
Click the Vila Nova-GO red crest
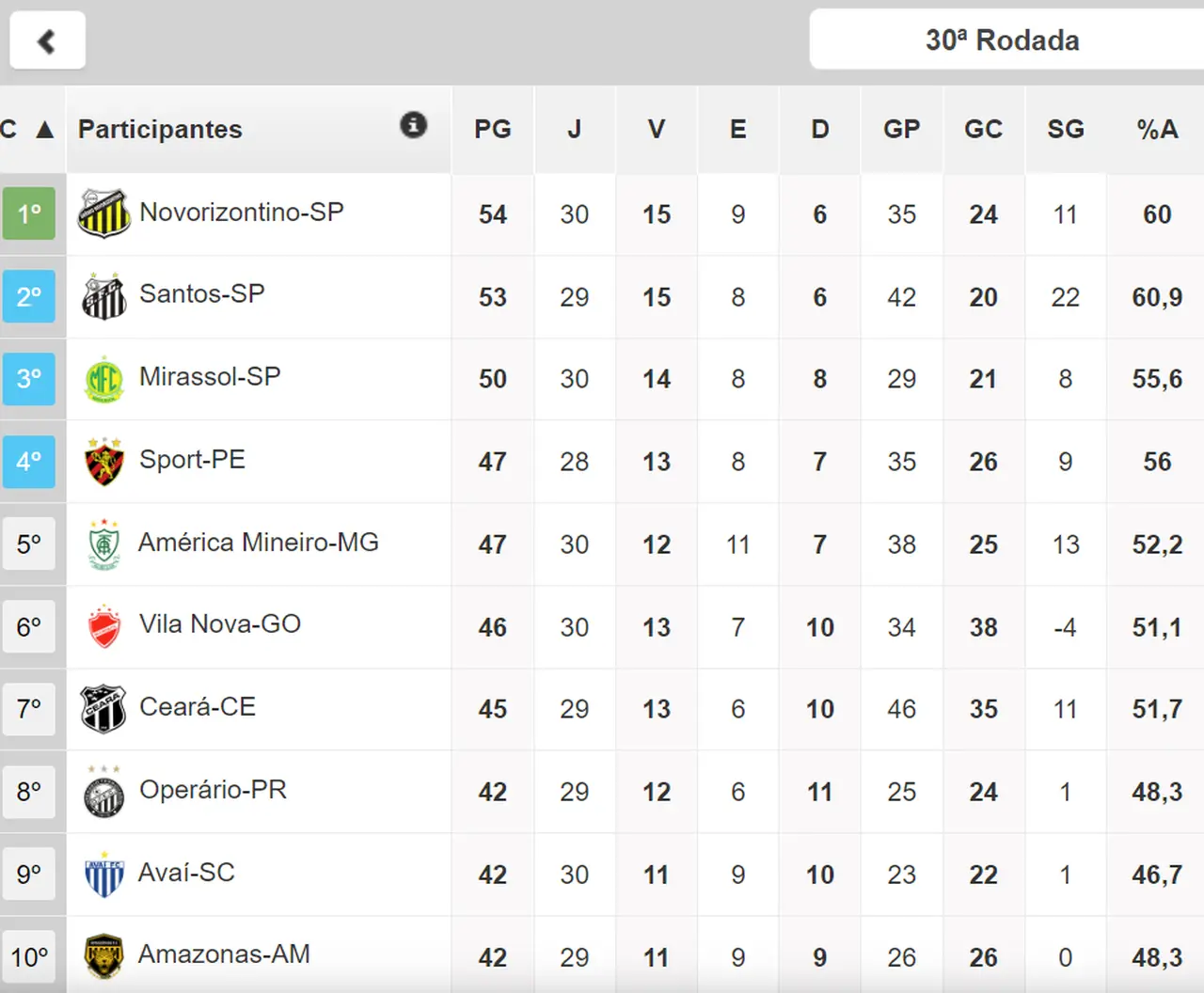click(x=103, y=626)
